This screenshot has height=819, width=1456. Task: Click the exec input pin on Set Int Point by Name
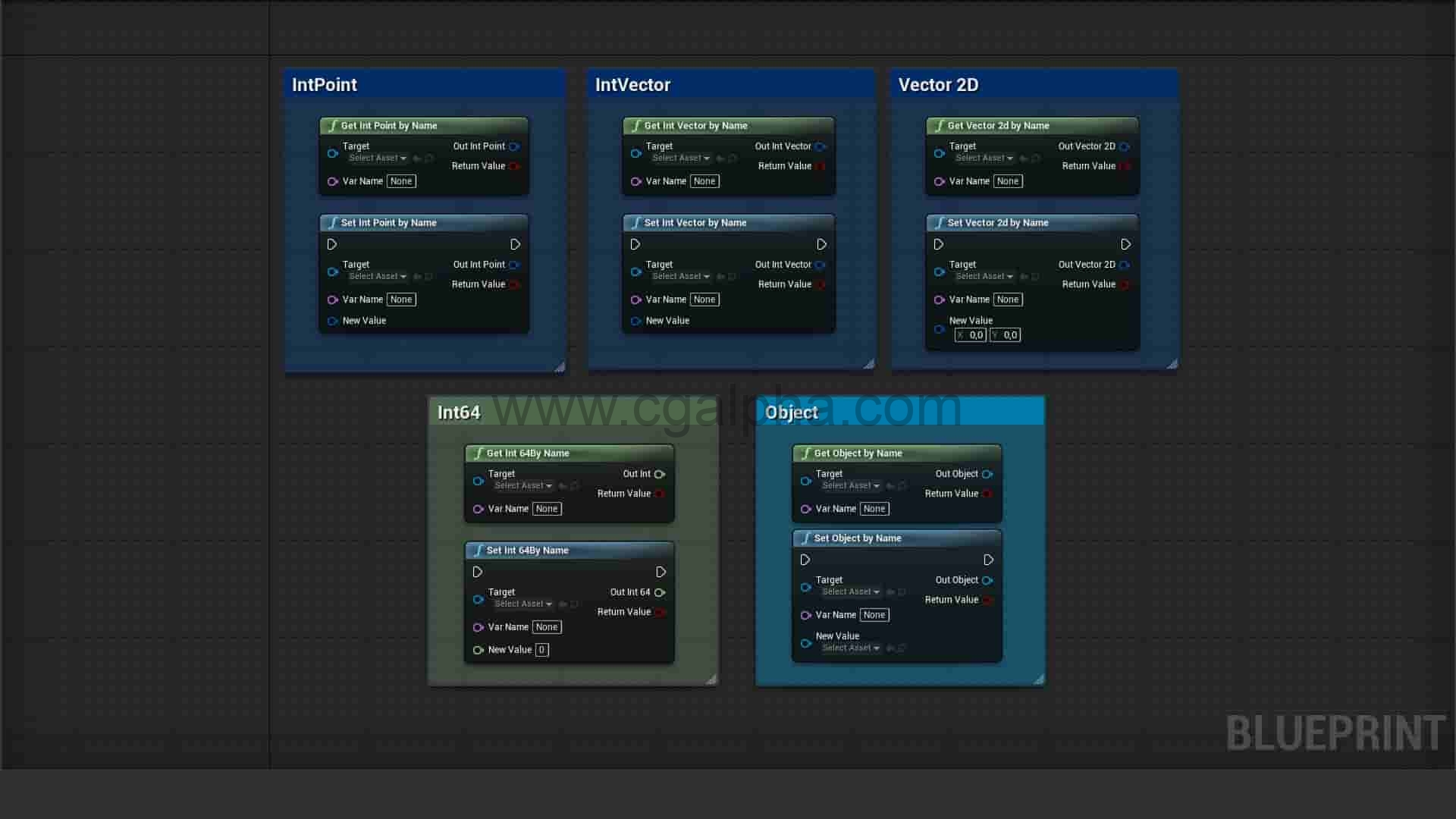(332, 244)
